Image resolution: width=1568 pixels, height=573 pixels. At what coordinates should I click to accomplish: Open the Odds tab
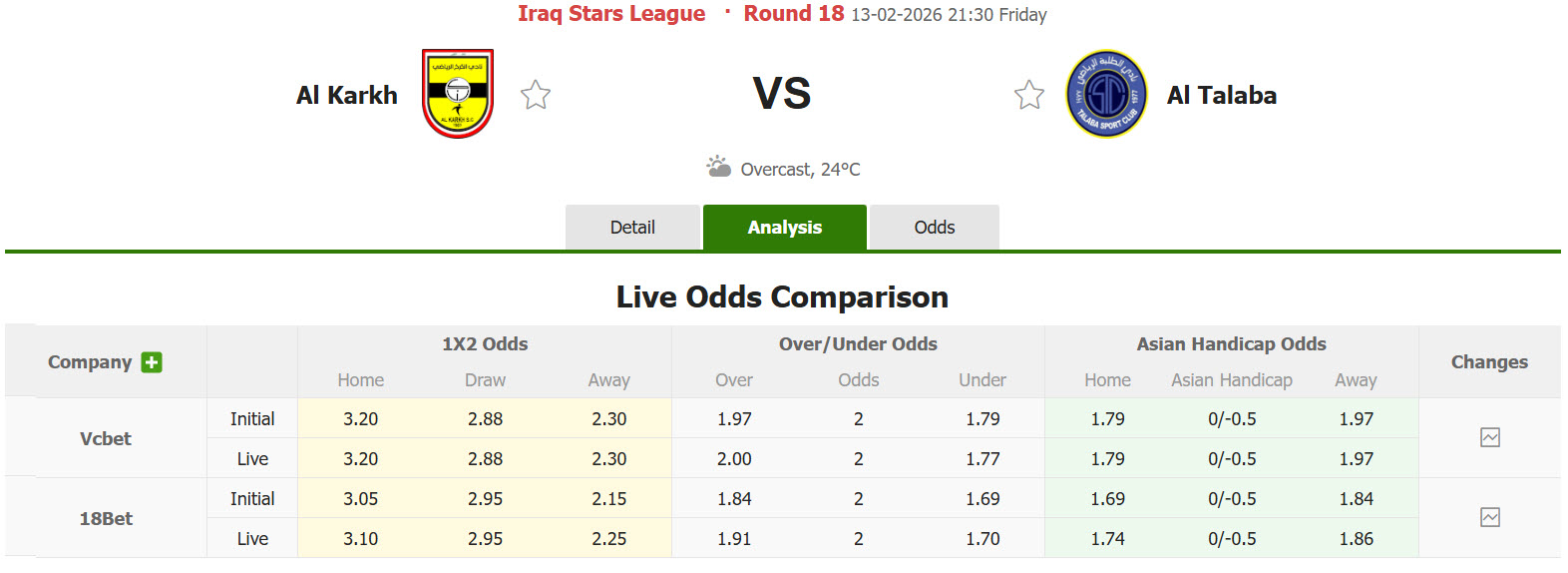tap(935, 228)
